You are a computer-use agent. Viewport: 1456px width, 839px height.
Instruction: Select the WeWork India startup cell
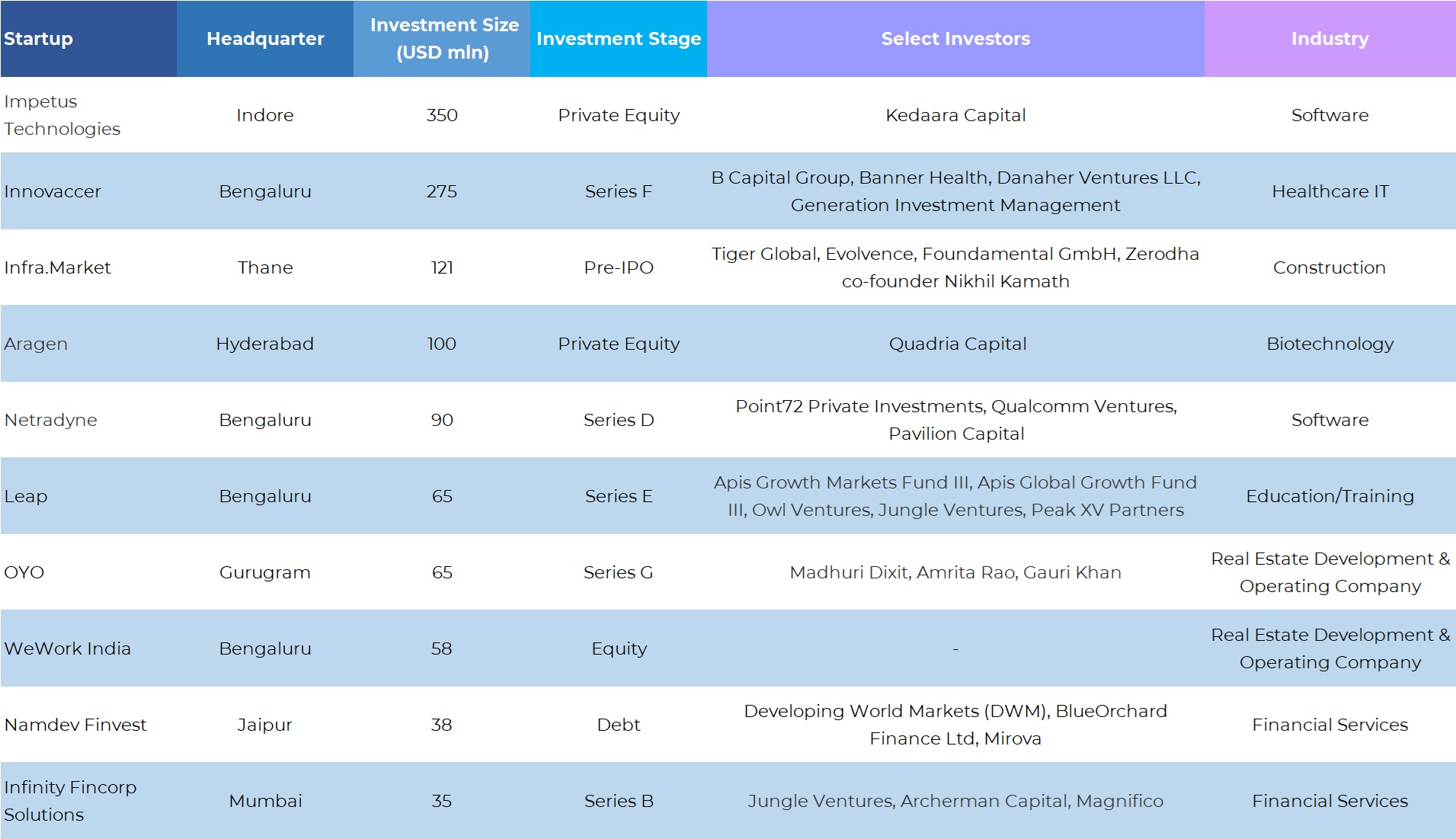pyautogui.click(x=68, y=648)
